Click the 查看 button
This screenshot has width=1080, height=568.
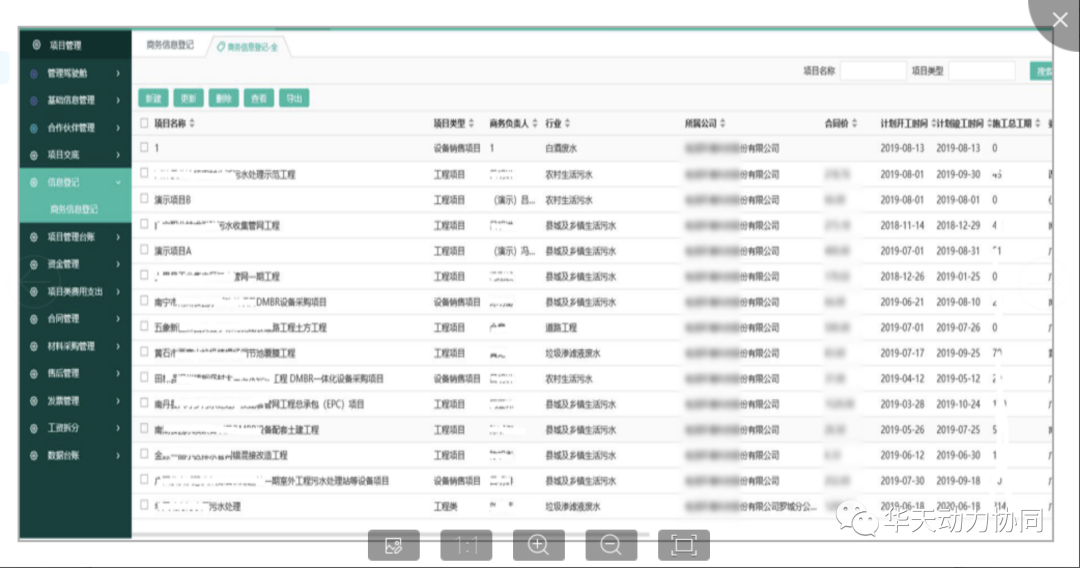pyautogui.click(x=259, y=98)
